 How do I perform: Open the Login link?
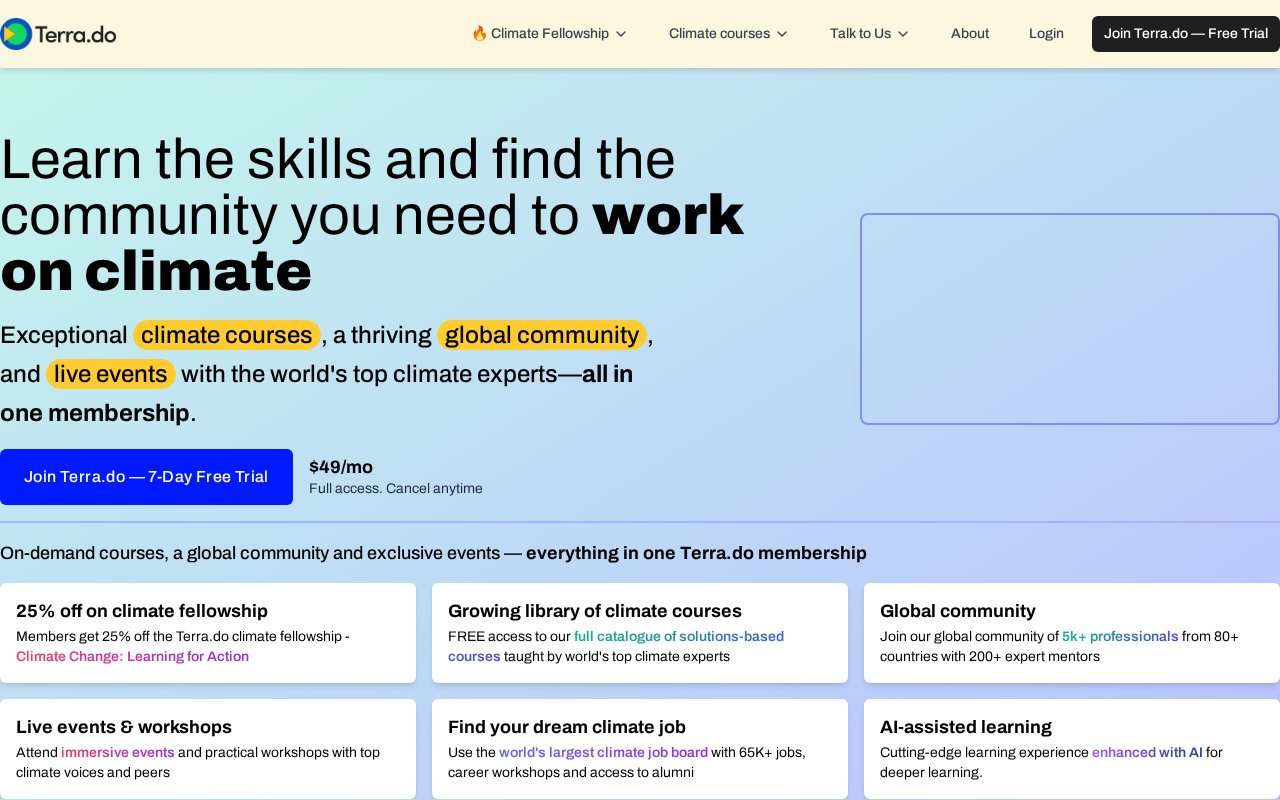point(1046,33)
